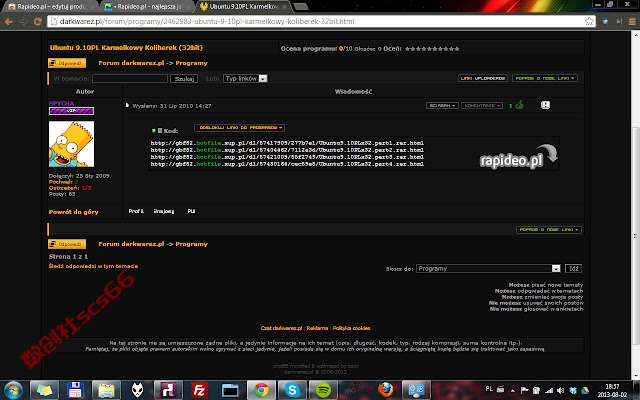
Task: Click the Idź go button
Action: point(573,269)
